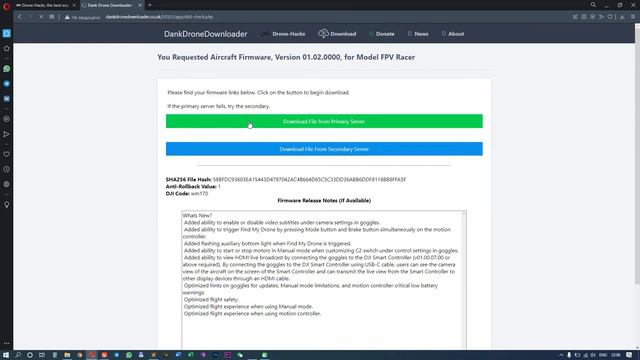Open History clock in the sidebar
The height and width of the screenshot is (360, 640).
pos(7,169)
